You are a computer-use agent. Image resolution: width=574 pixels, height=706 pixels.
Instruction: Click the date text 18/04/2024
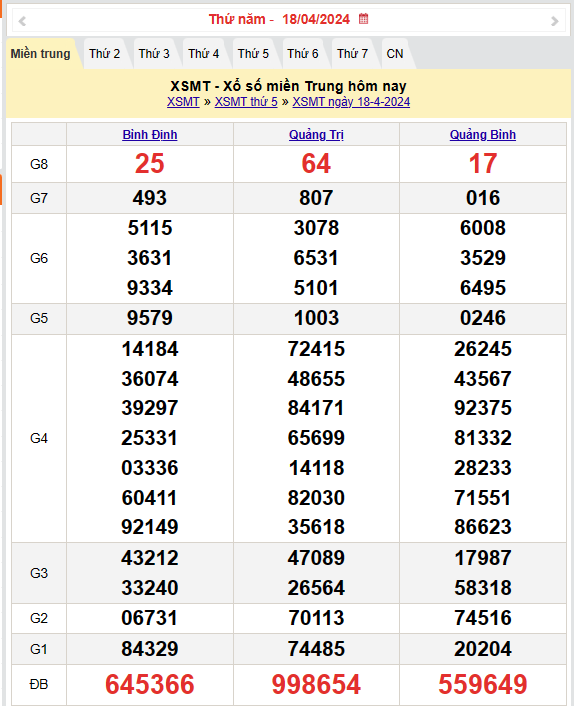[x=316, y=19]
